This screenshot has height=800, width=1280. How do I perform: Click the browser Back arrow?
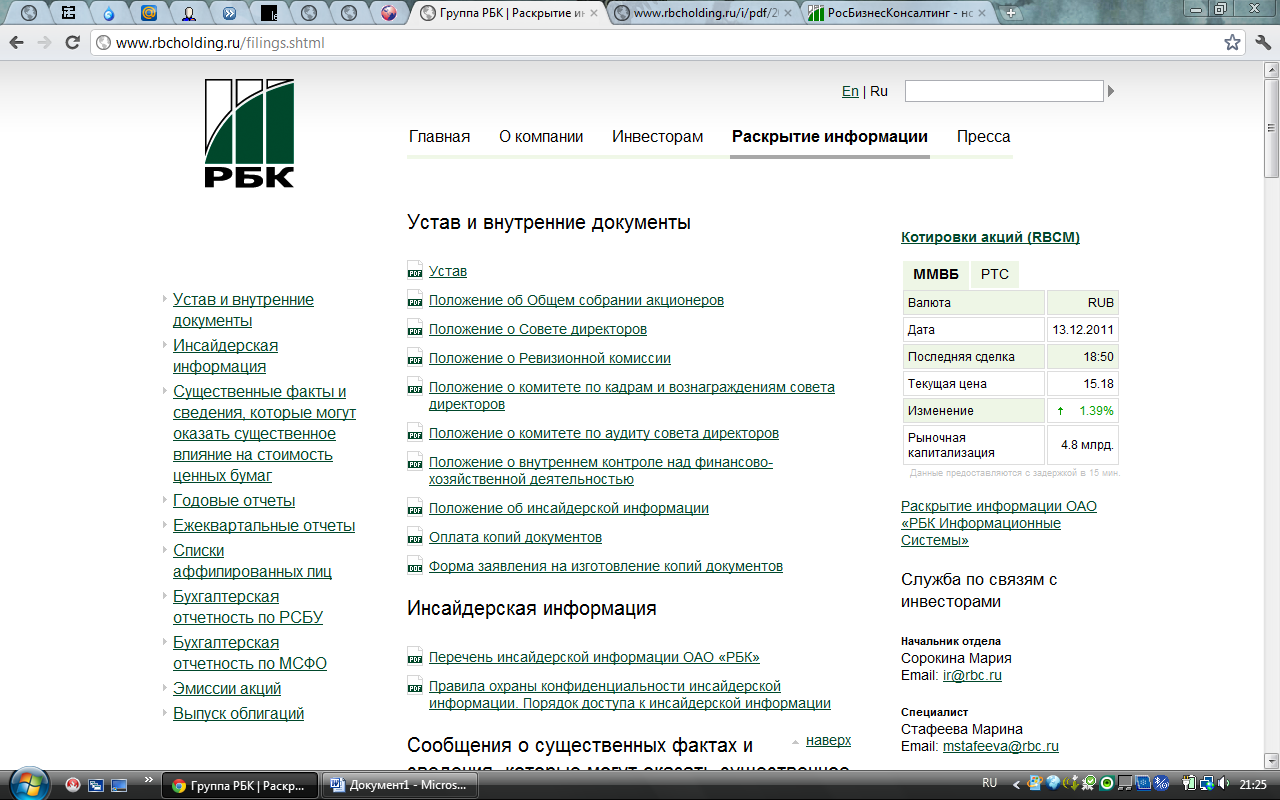[17, 43]
